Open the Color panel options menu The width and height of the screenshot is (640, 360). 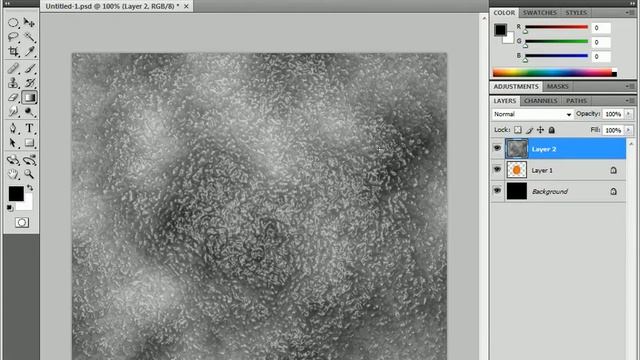(x=630, y=13)
